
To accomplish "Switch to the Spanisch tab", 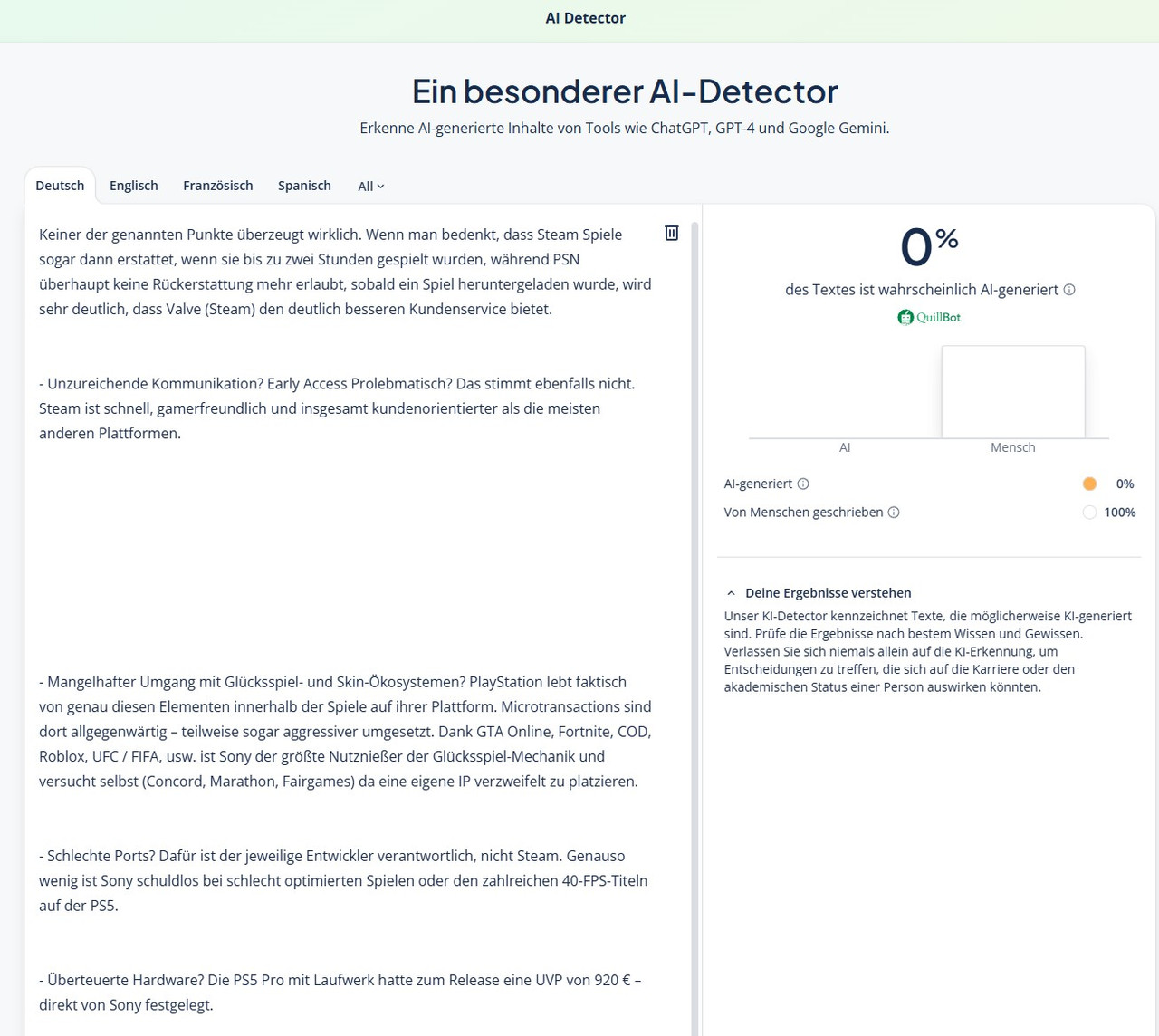I will pos(304,186).
